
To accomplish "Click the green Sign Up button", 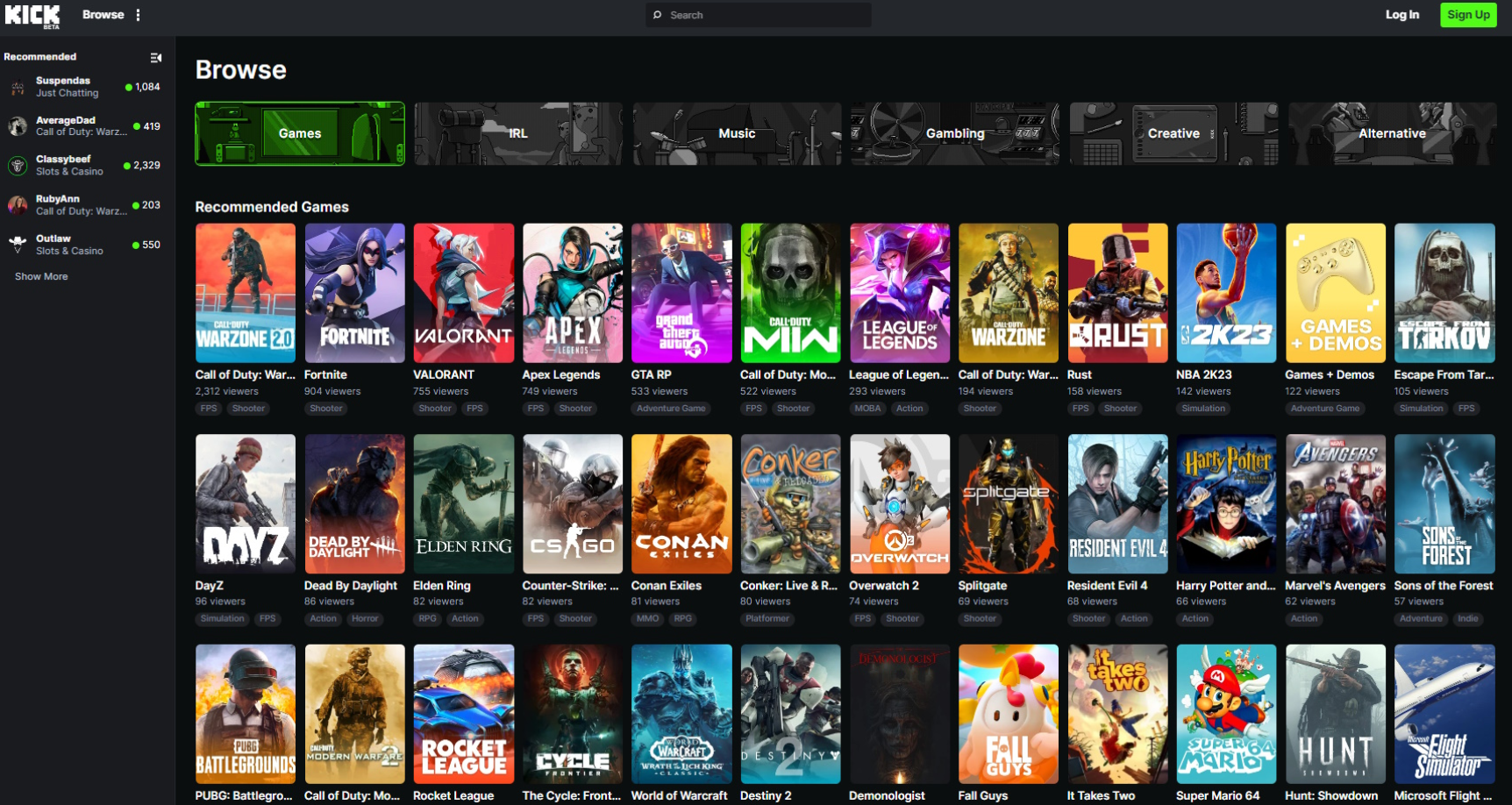I will 1468,15.
